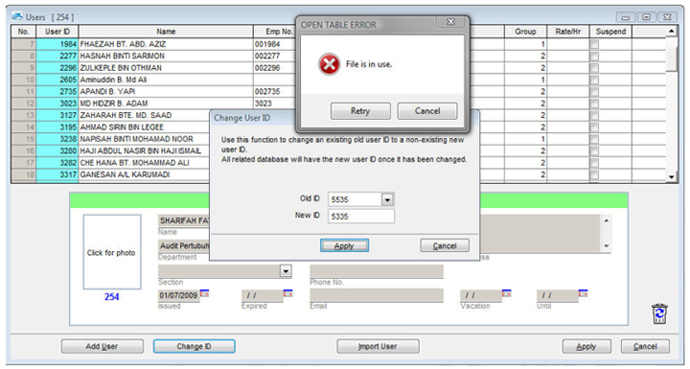Click User ID cell 3282
690x369 pixels.
click(x=58, y=163)
